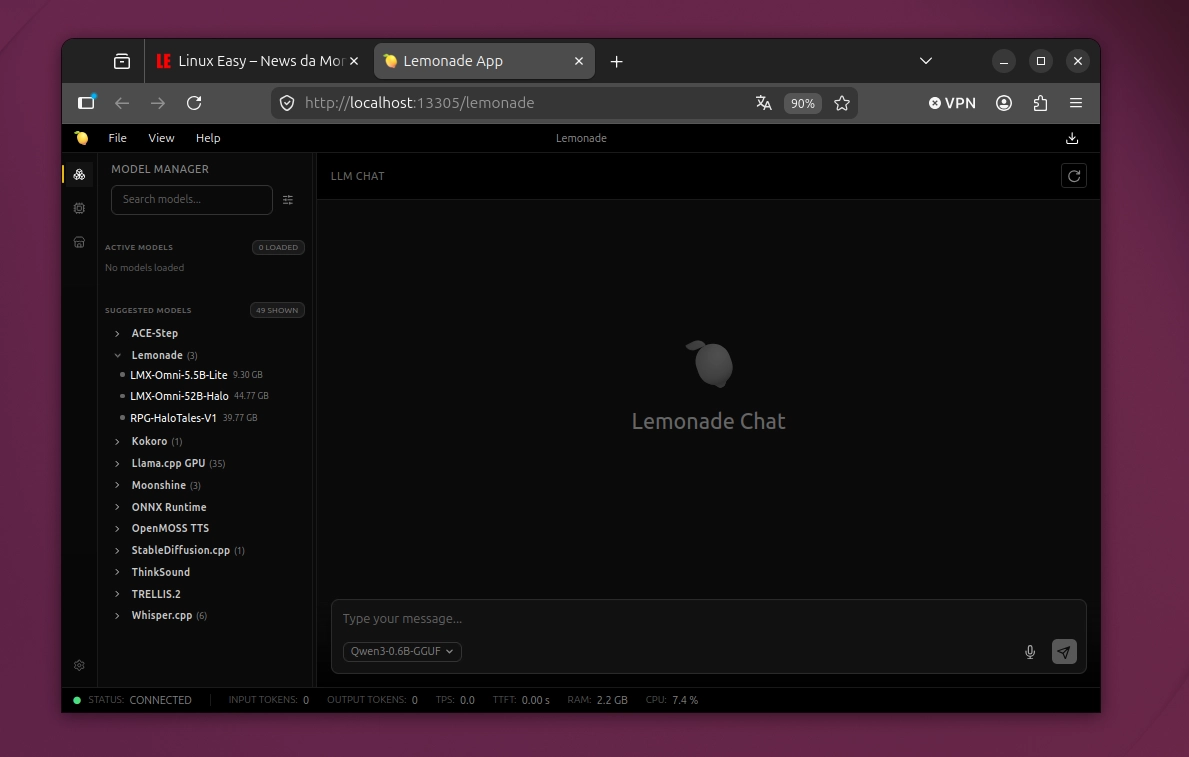
Task: Click the site security shield icon
Action: tap(287, 103)
